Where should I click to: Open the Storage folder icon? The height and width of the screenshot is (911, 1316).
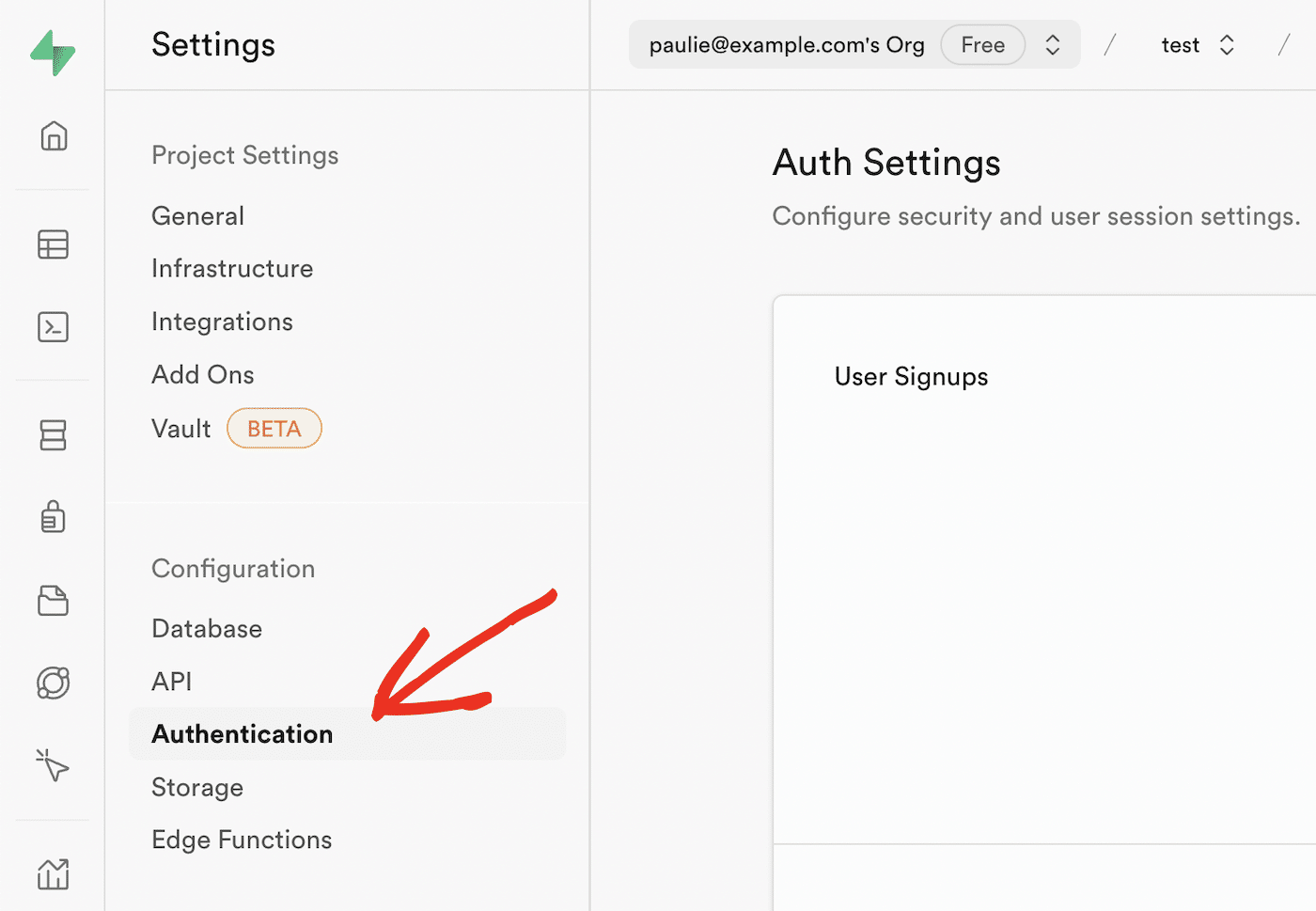(x=53, y=600)
